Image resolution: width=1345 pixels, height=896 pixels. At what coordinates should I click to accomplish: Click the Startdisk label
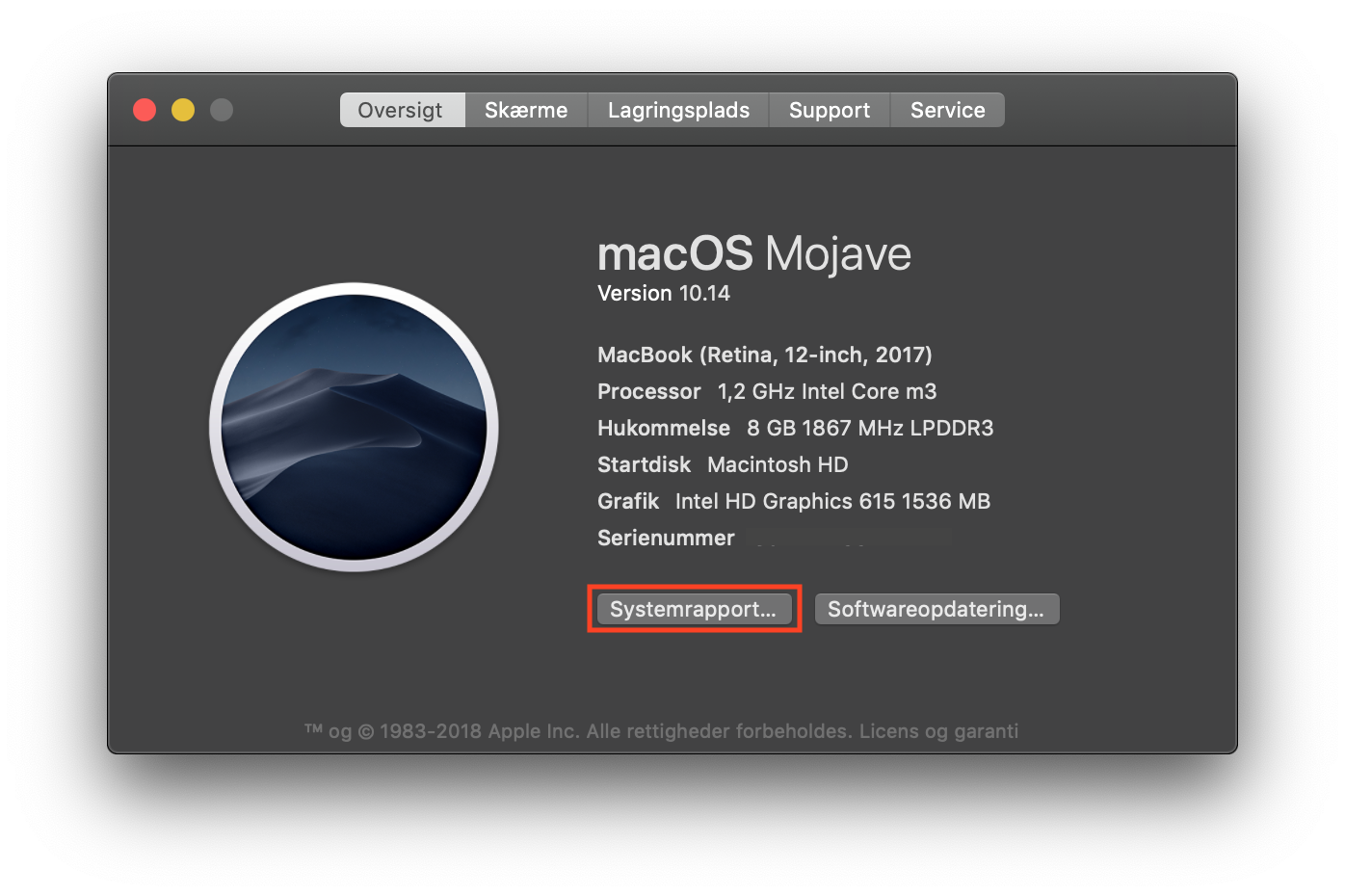click(x=644, y=464)
